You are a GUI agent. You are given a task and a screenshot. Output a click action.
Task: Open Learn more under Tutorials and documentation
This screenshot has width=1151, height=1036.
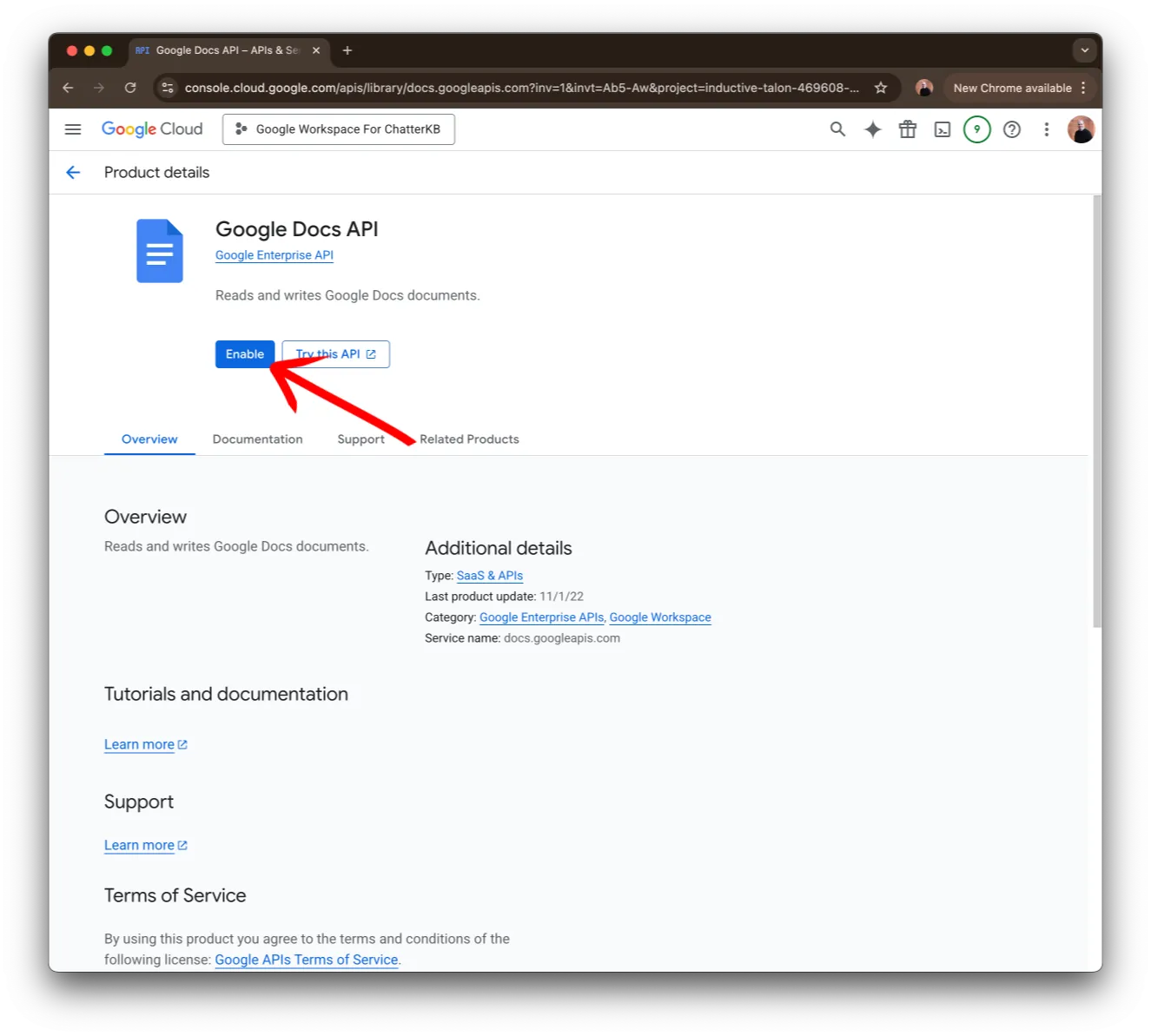click(146, 745)
